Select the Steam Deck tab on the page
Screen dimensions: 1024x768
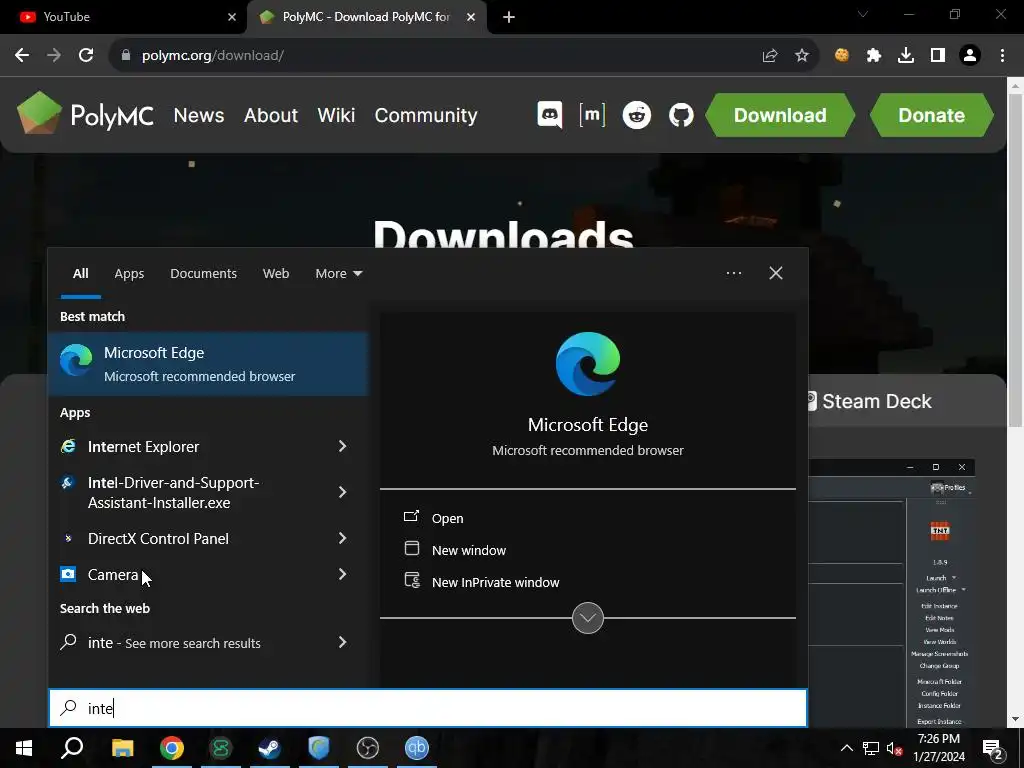point(869,401)
